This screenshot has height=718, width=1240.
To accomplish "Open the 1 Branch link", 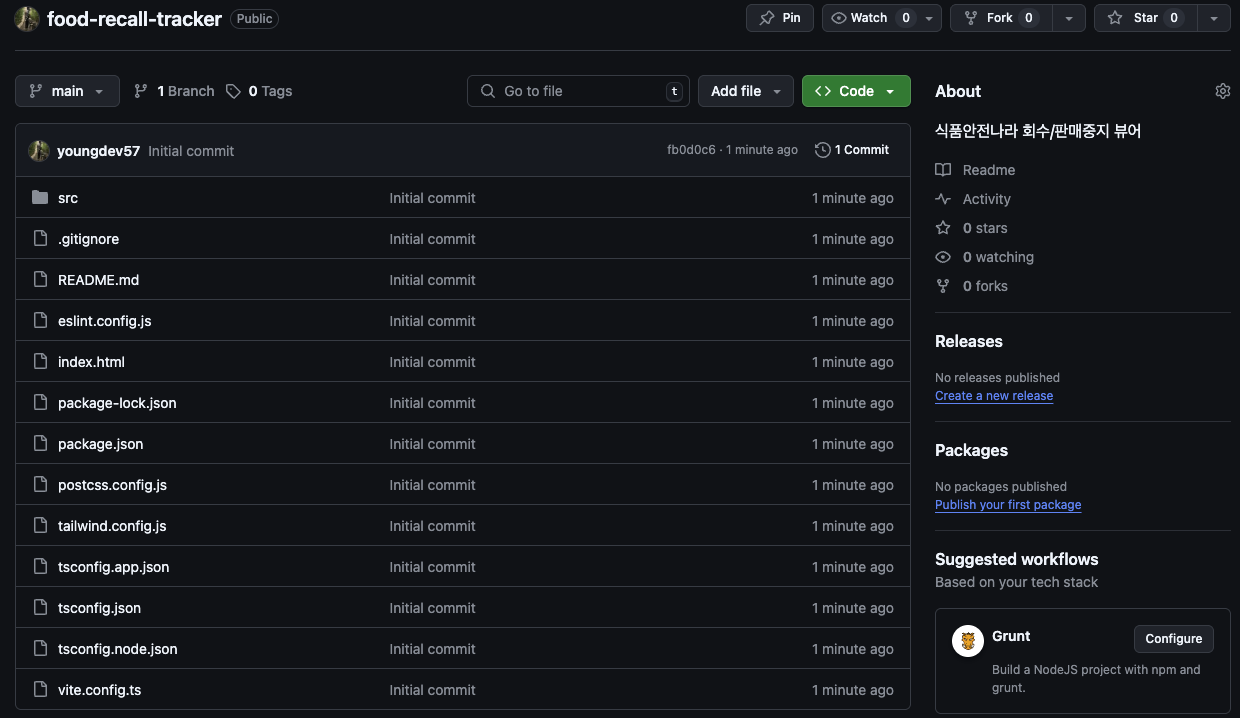I will [x=174, y=91].
